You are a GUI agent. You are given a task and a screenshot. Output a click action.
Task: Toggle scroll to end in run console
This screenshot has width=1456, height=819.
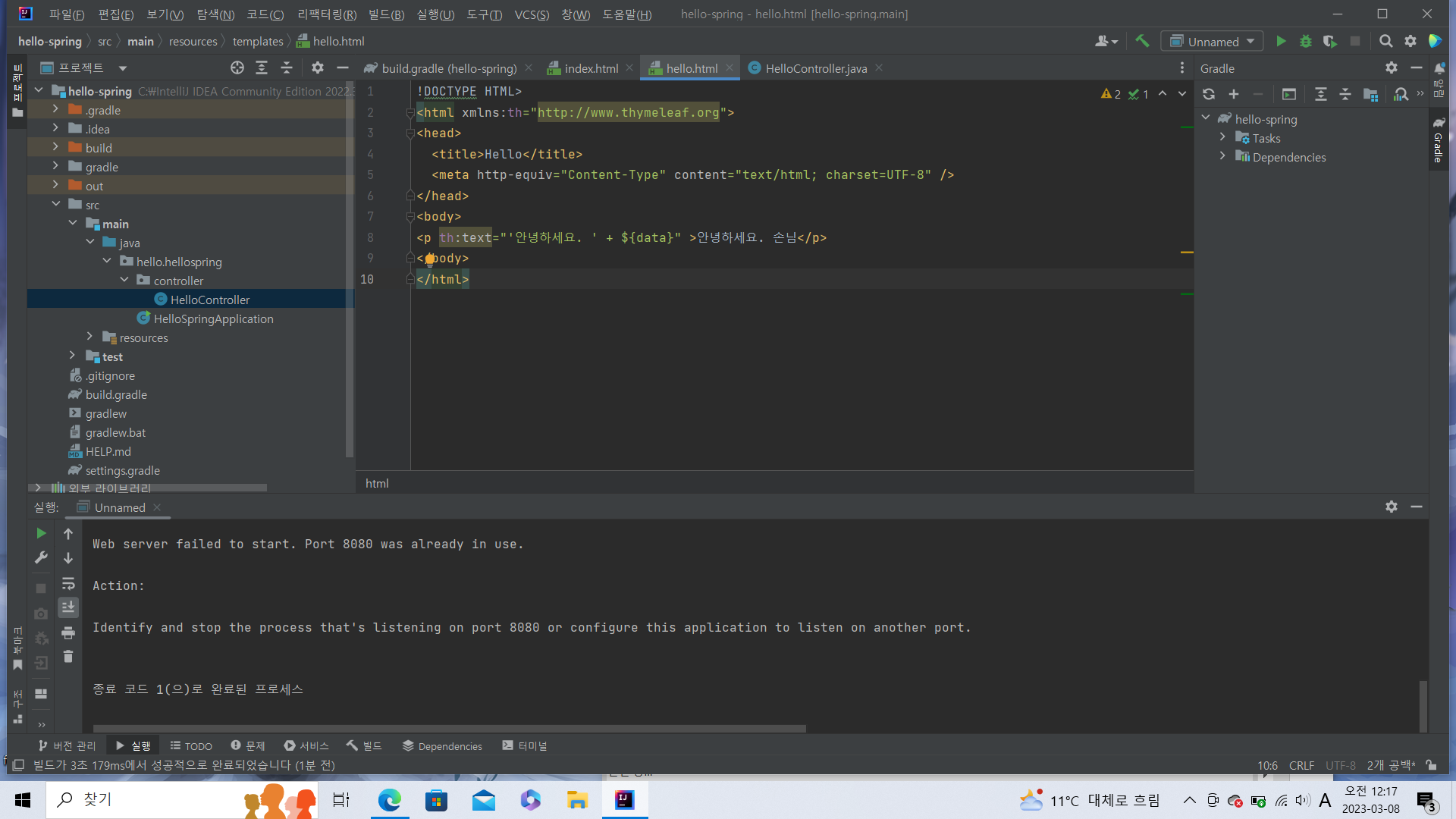point(68,607)
